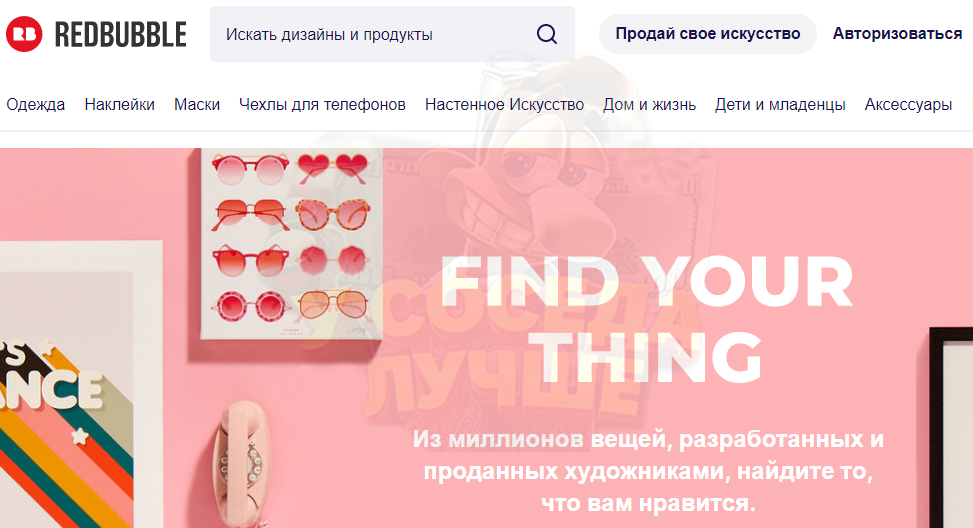Image resolution: width=973 pixels, height=528 pixels.
Task: Click the magnifying glass search icon
Action: point(547,34)
